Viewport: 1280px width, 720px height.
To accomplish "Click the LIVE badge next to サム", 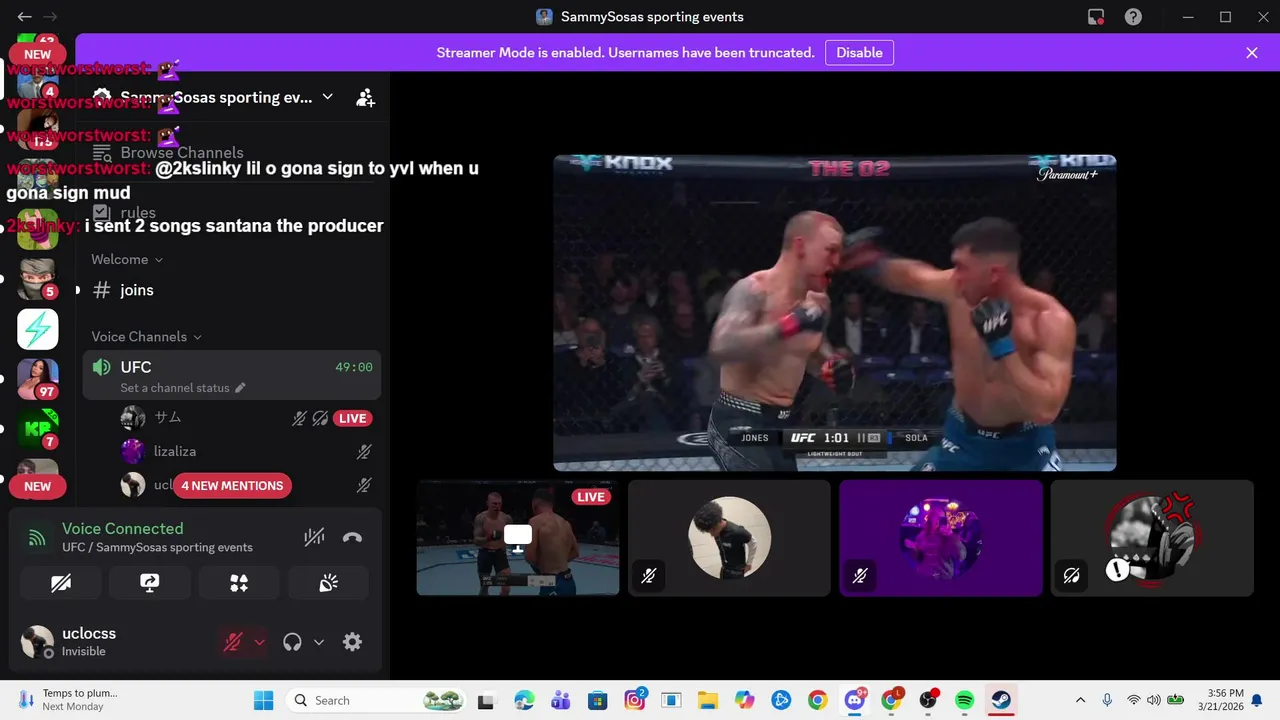I will pyautogui.click(x=352, y=418).
